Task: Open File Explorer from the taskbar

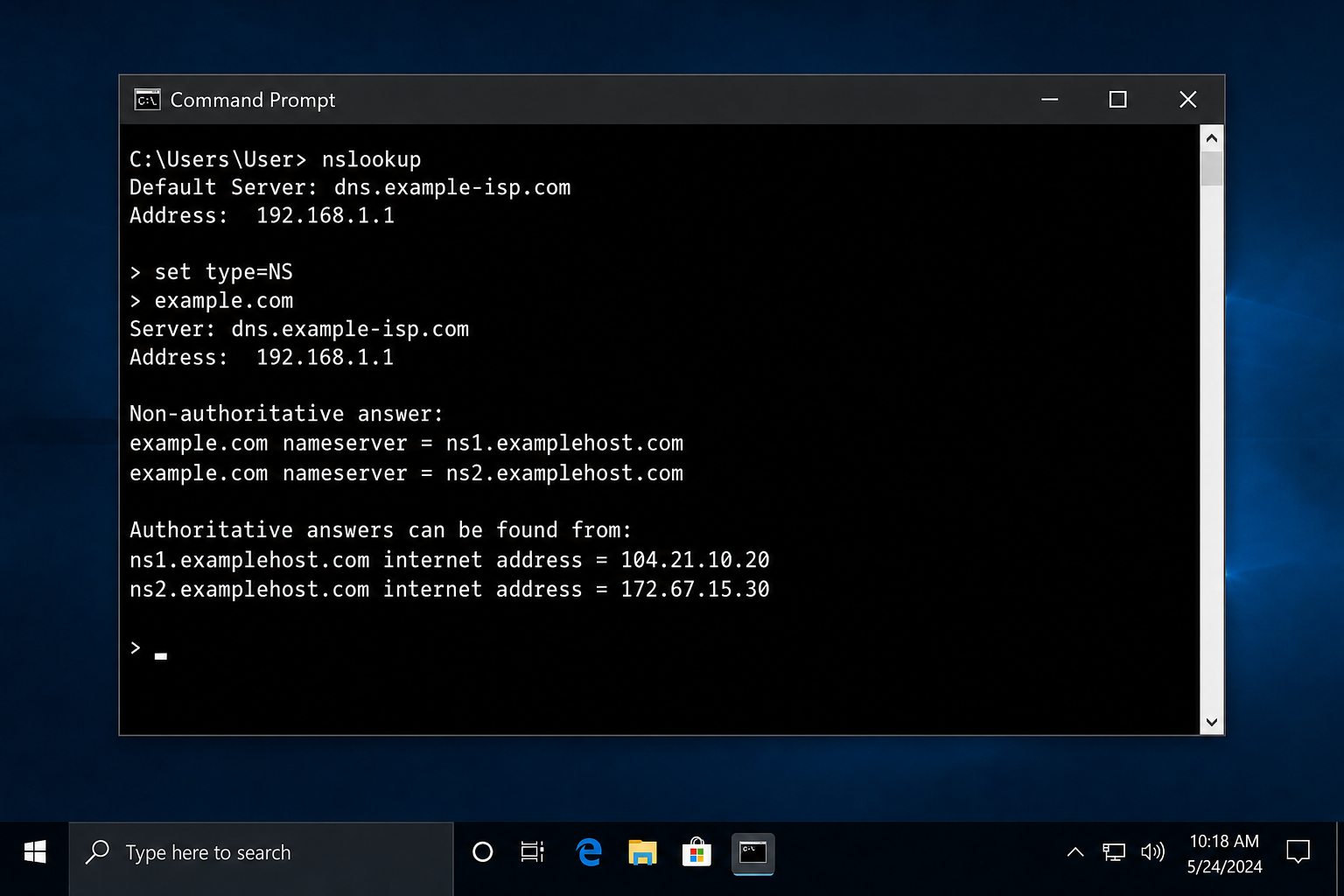Action: click(642, 852)
